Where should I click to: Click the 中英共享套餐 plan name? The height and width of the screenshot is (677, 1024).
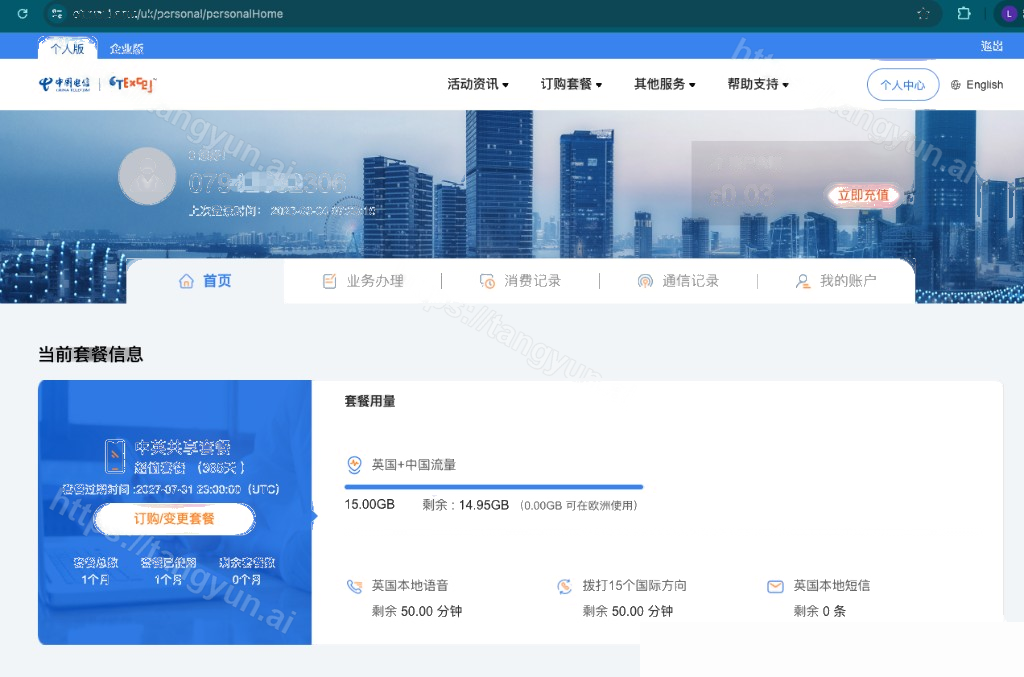click(182, 447)
